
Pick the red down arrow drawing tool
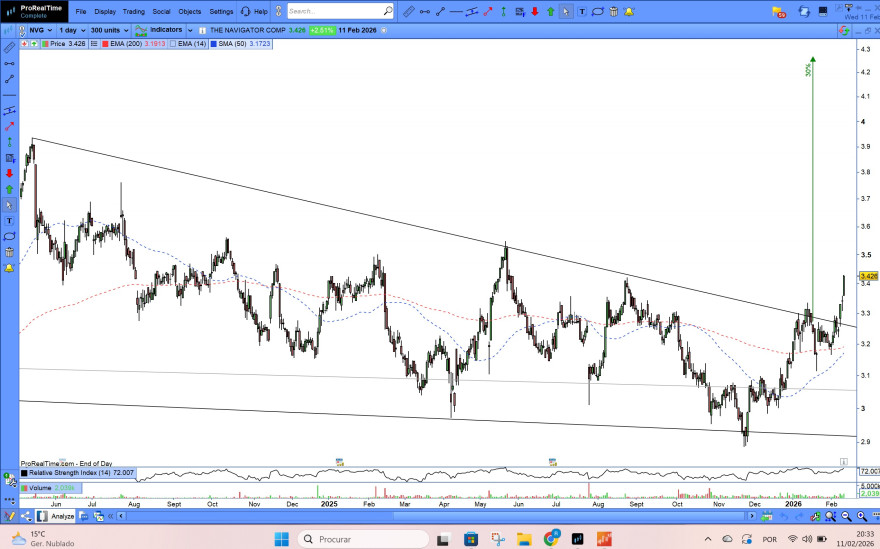535,12
